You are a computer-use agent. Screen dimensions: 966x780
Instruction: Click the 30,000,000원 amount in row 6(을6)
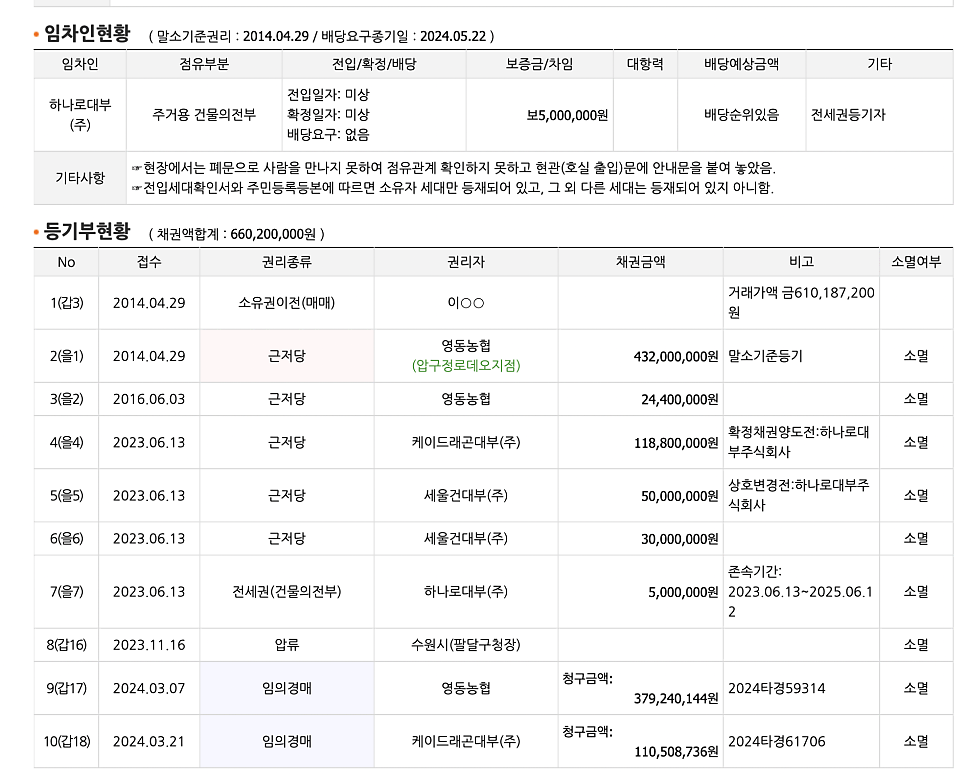680,539
